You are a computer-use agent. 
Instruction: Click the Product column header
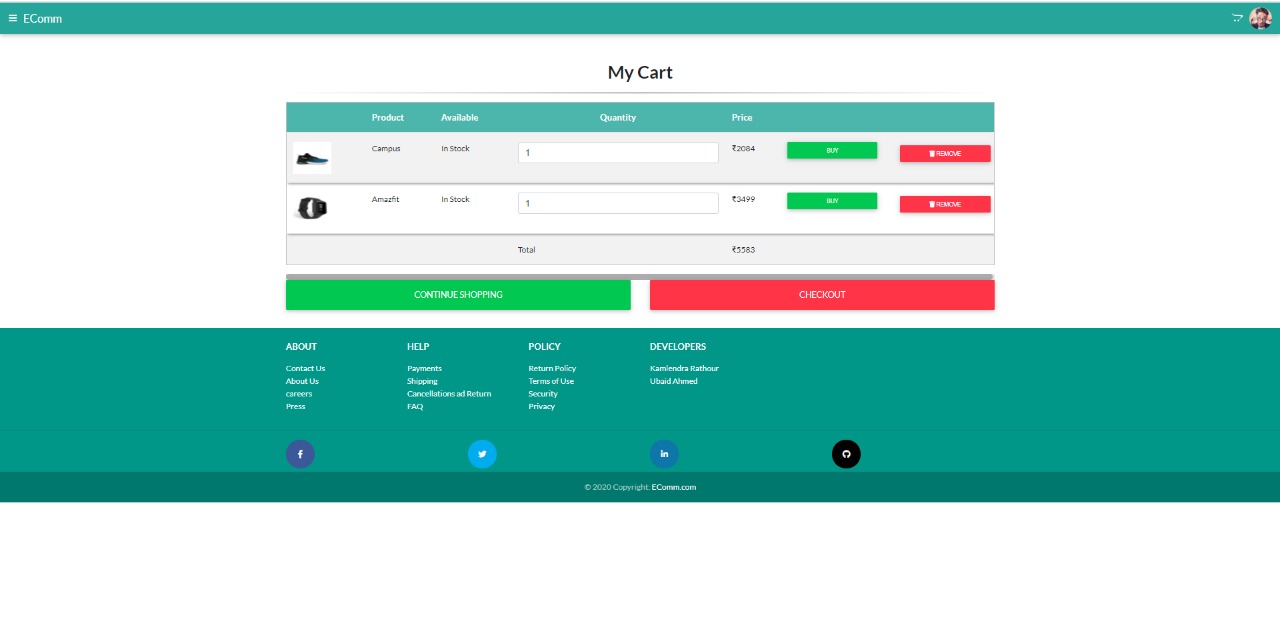pyautogui.click(x=388, y=118)
